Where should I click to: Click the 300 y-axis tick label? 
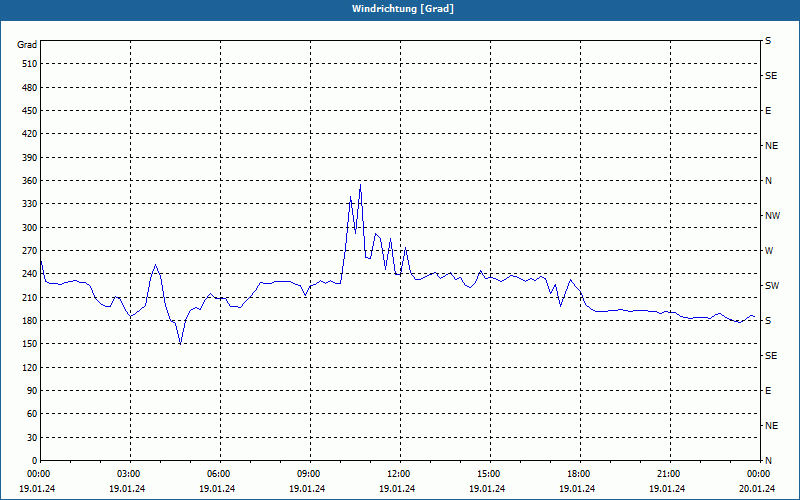coord(30,227)
